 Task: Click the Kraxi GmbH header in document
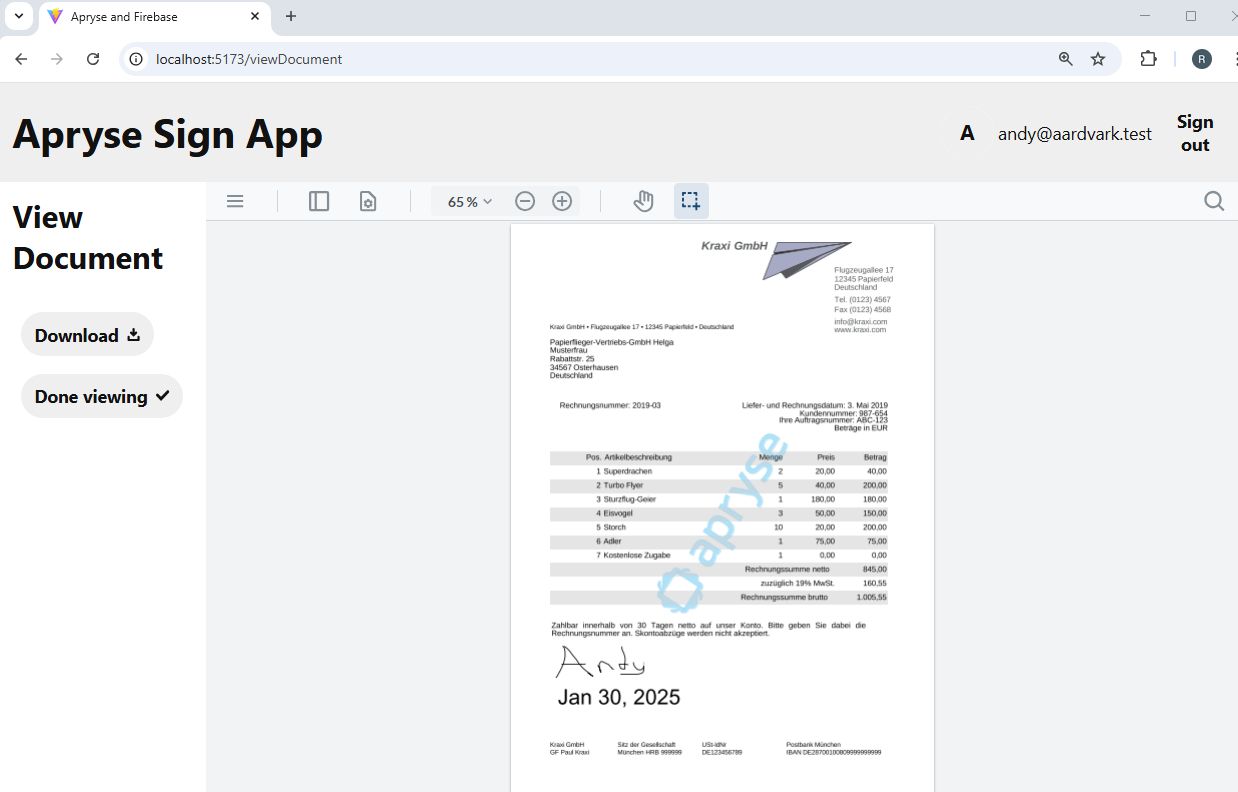click(734, 245)
